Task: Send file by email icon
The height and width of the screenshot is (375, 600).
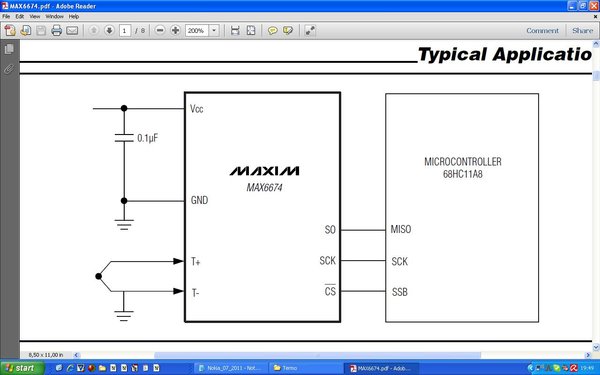Action: click(x=72, y=30)
